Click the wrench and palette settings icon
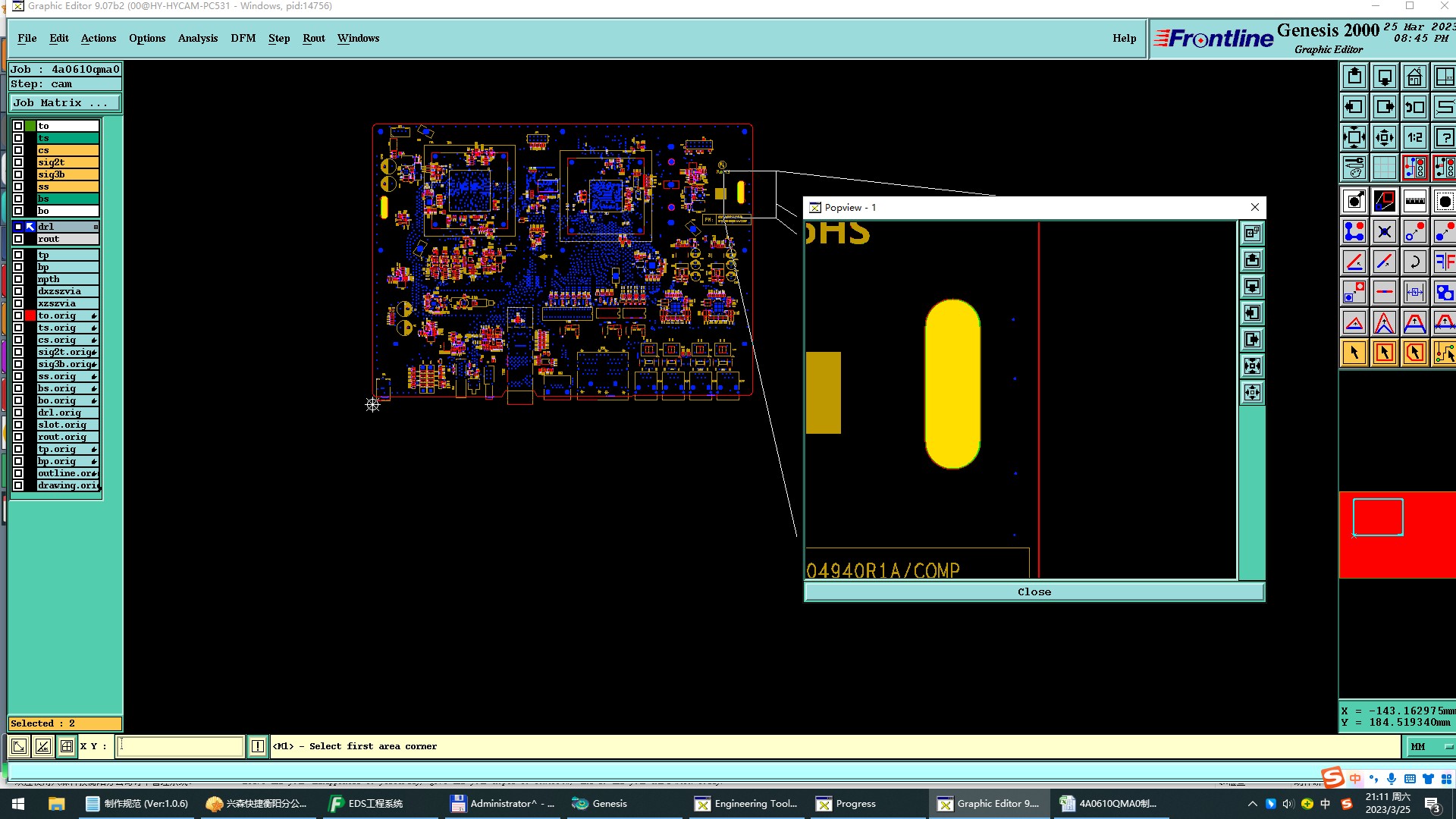This screenshot has height=819, width=1456. [1354, 168]
